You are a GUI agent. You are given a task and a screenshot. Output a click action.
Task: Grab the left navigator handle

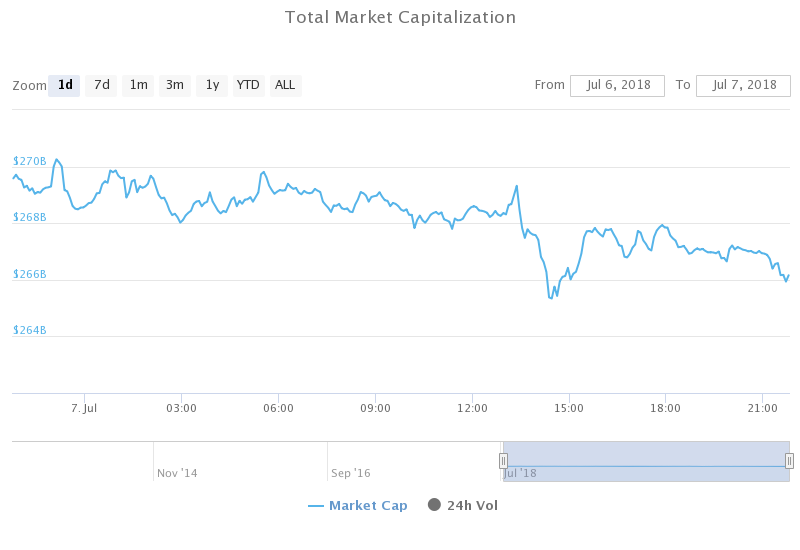point(503,461)
